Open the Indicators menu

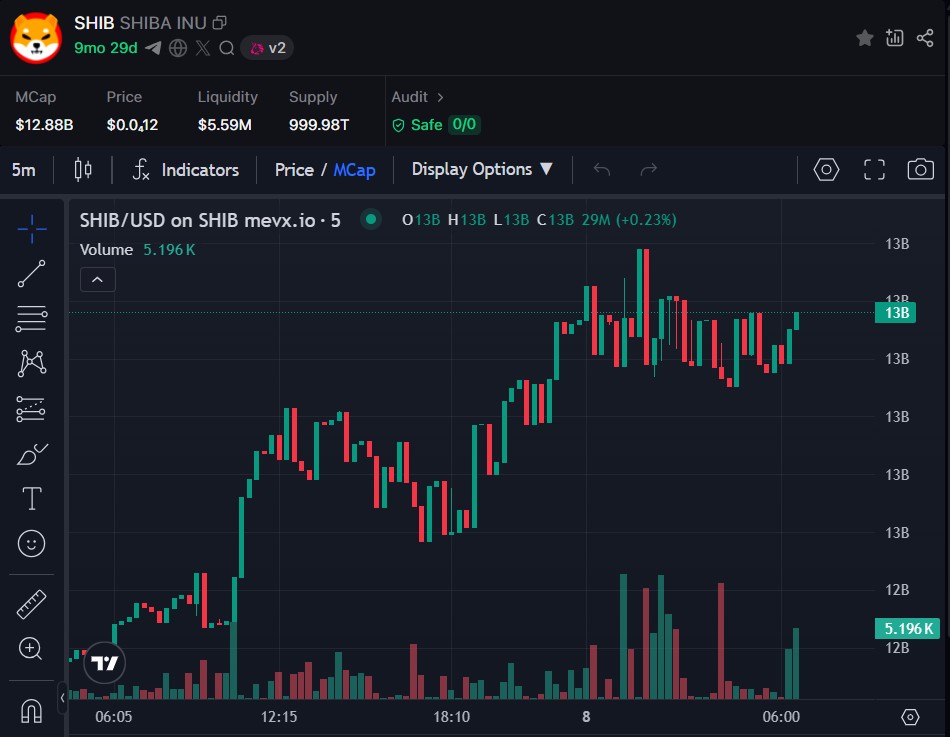(x=185, y=170)
